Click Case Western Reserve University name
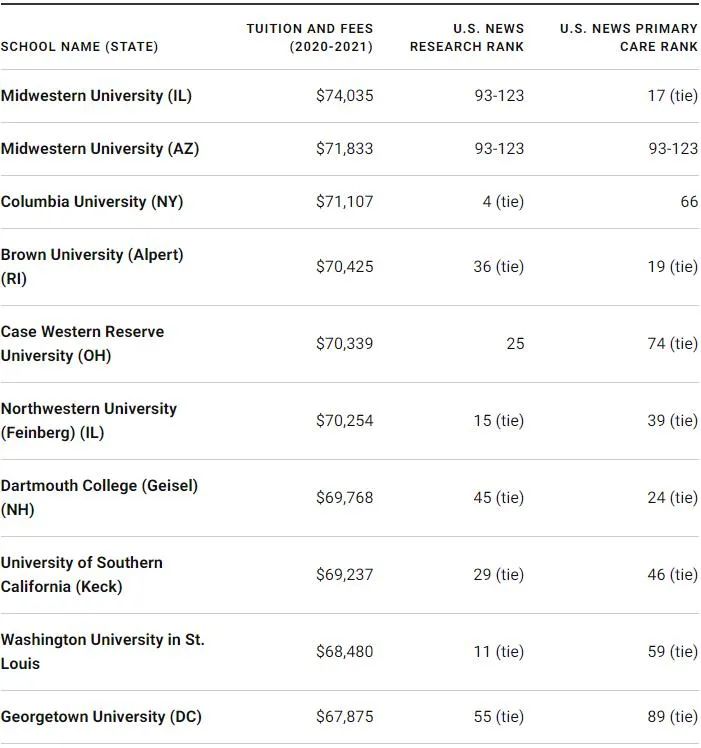701x748 pixels. [82, 344]
